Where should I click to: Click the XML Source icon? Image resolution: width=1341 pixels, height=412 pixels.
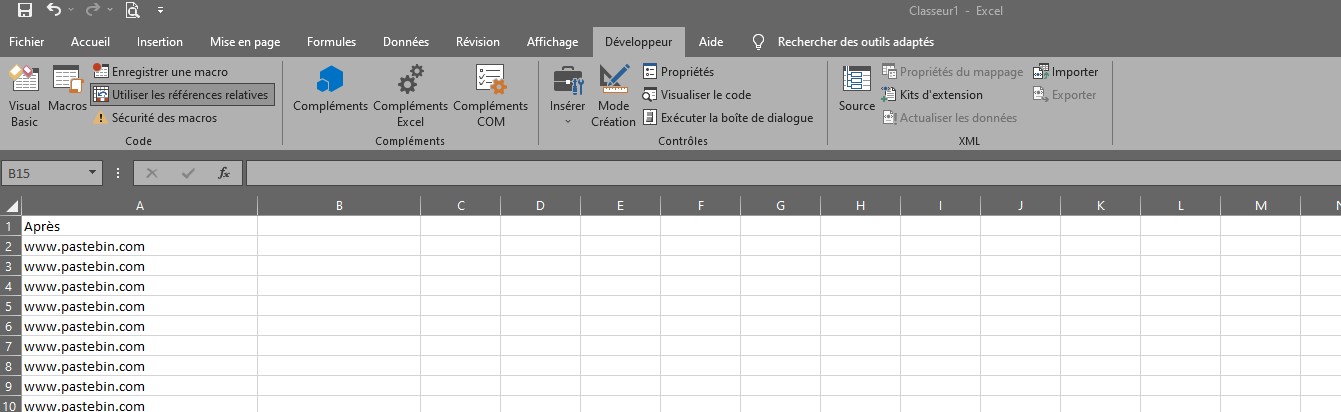coord(856,90)
